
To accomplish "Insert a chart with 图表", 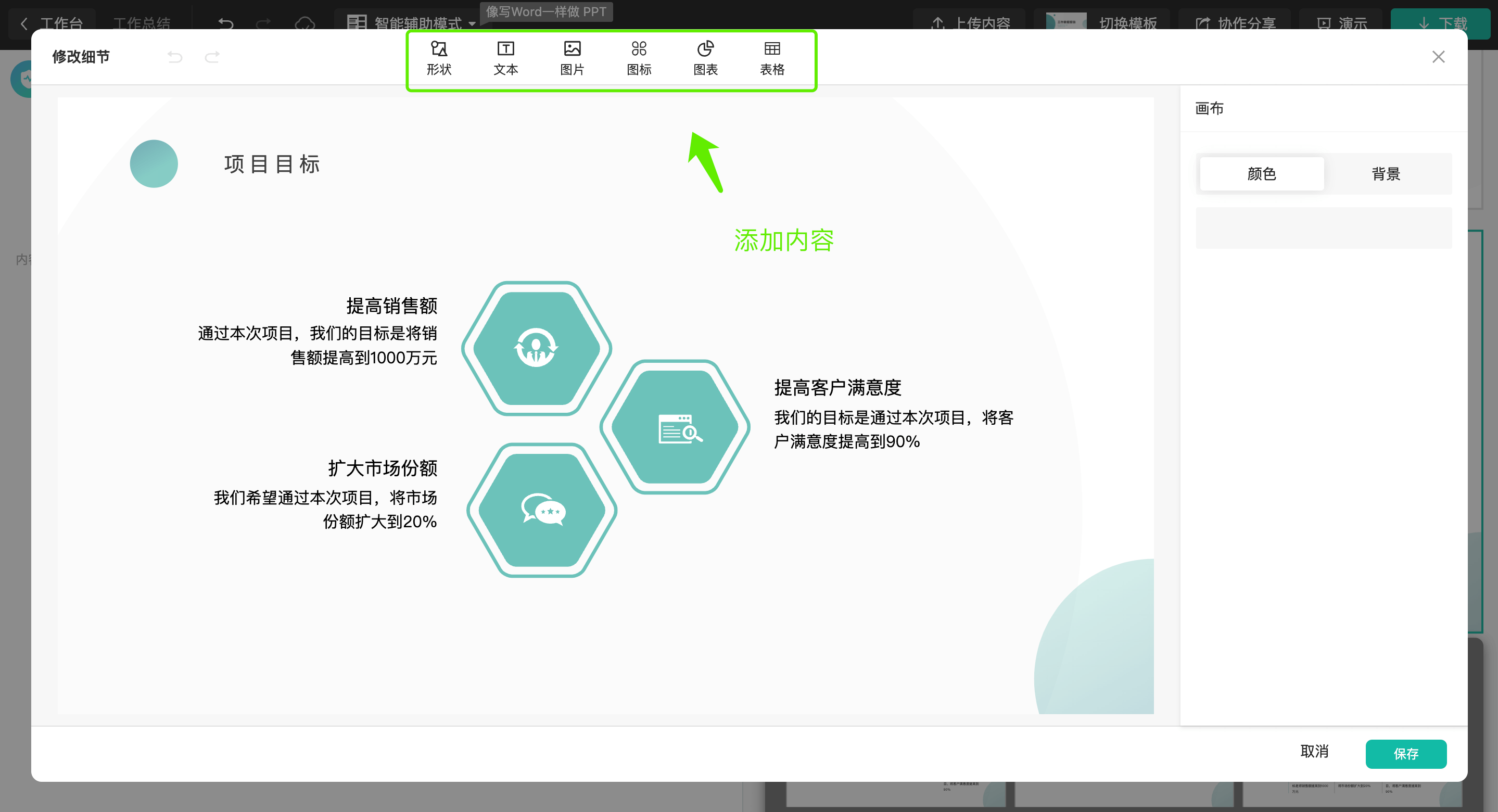I will [705, 58].
